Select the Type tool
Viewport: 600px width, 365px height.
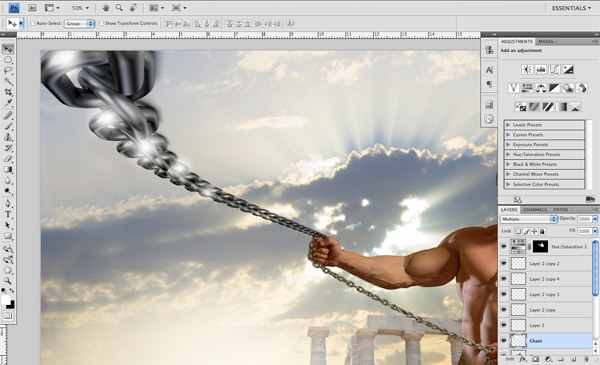point(8,214)
